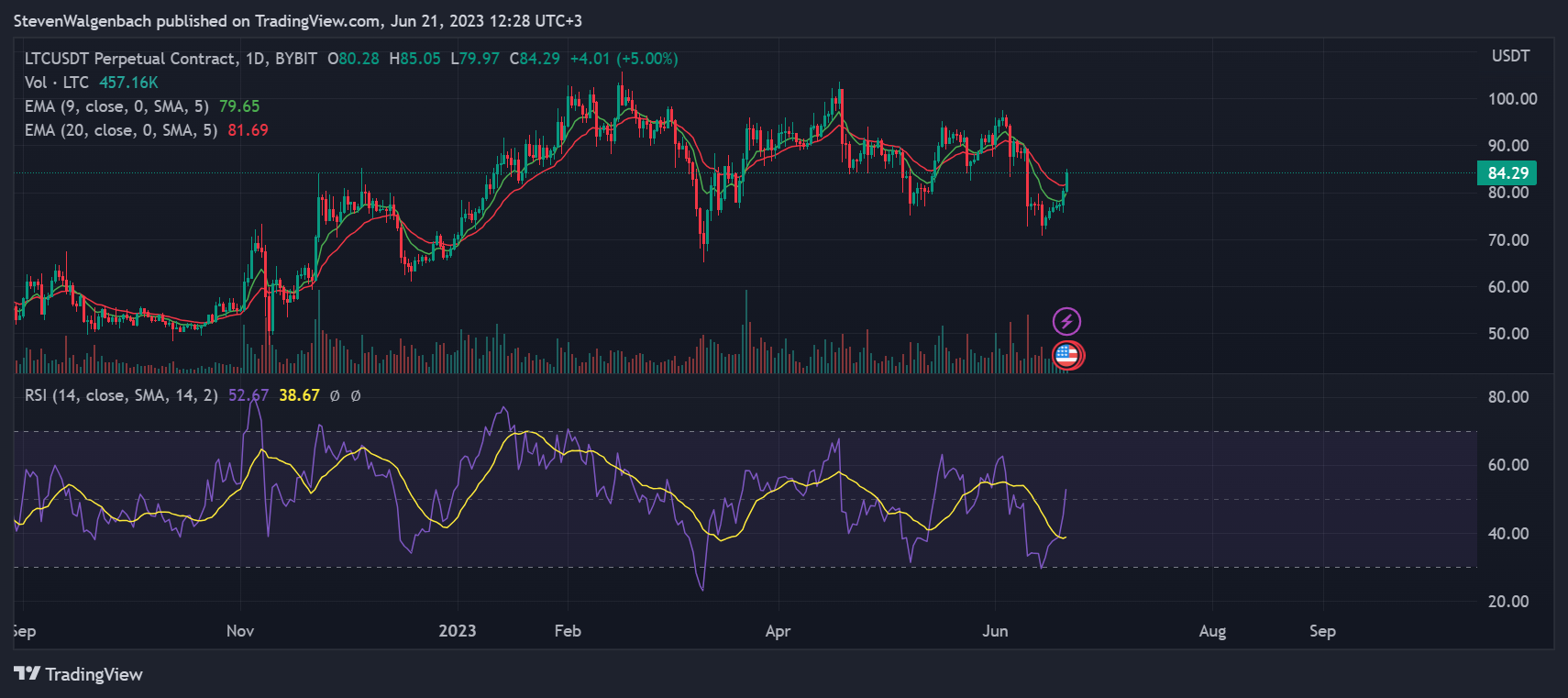Click the Nov label on time axis
The width and height of the screenshot is (1568, 698).
coord(240,631)
